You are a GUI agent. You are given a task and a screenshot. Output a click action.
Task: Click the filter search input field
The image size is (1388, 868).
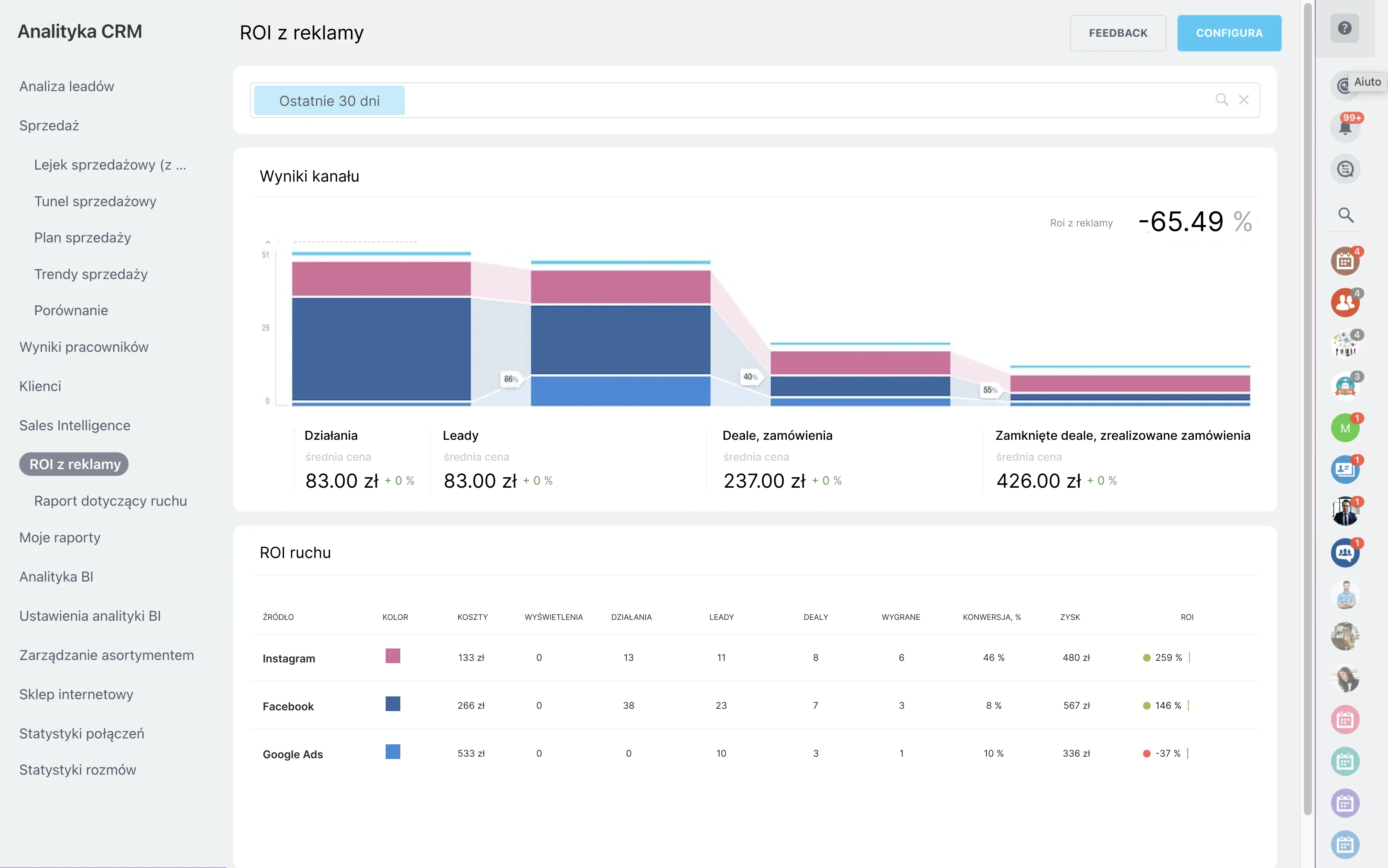click(x=804, y=100)
